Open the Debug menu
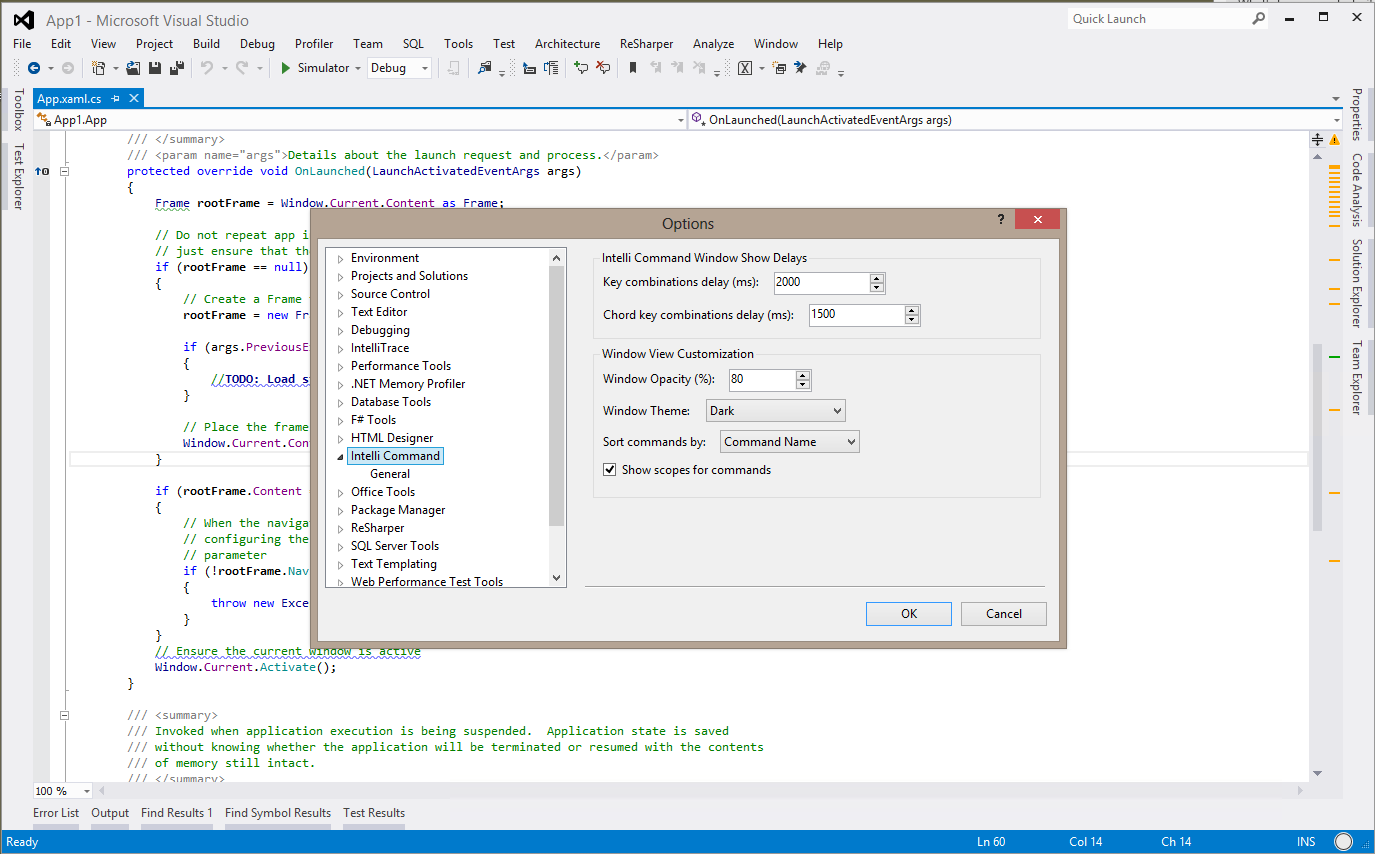The height and width of the screenshot is (854, 1375). pyautogui.click(x=257, y=43)
